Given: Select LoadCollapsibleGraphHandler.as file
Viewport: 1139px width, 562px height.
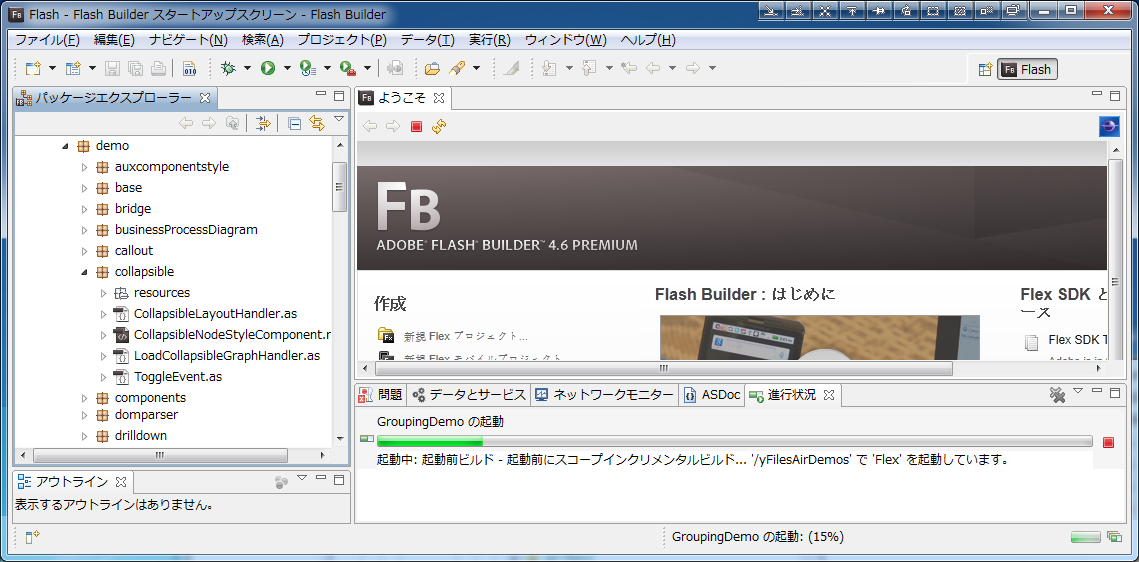Looking at the screenshot, I should tap(227, 356).
